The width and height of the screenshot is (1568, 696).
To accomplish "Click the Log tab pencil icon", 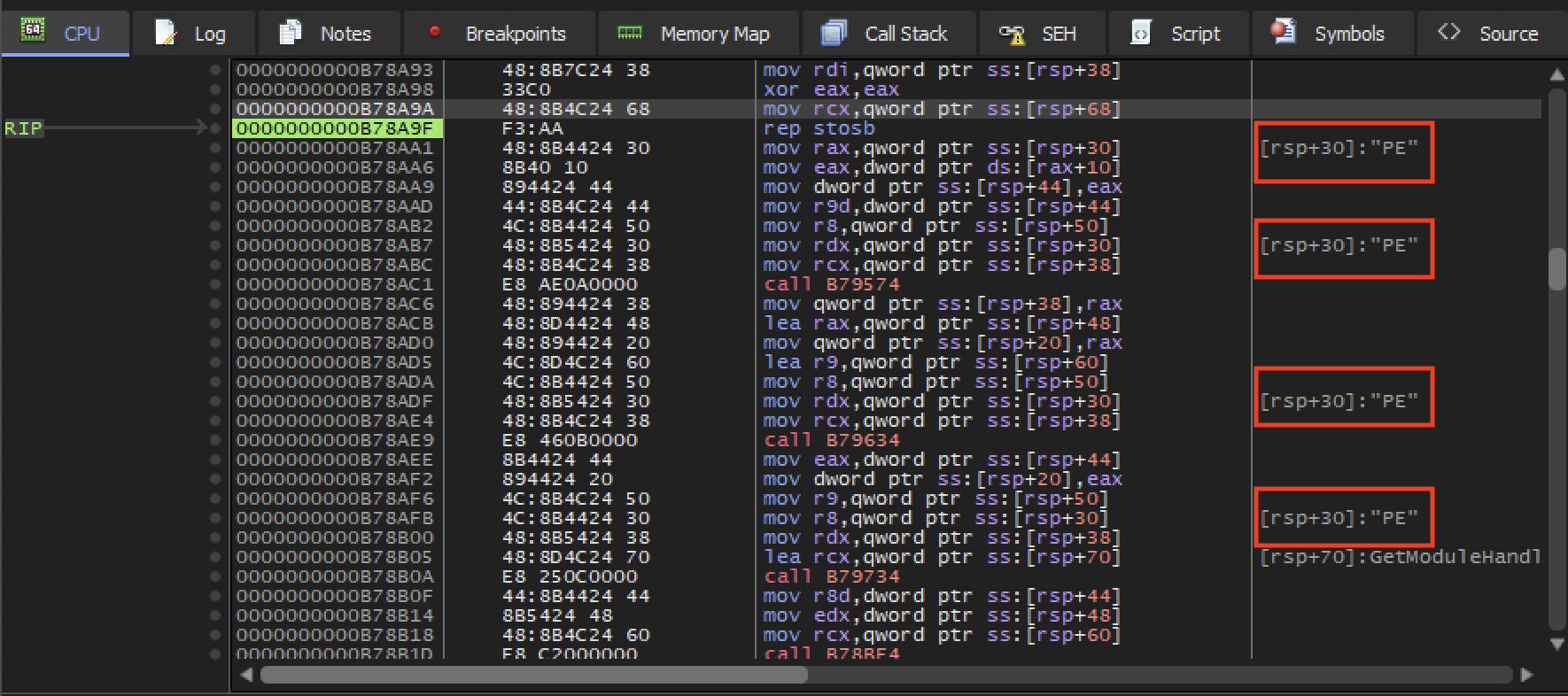I will point(166,33).
